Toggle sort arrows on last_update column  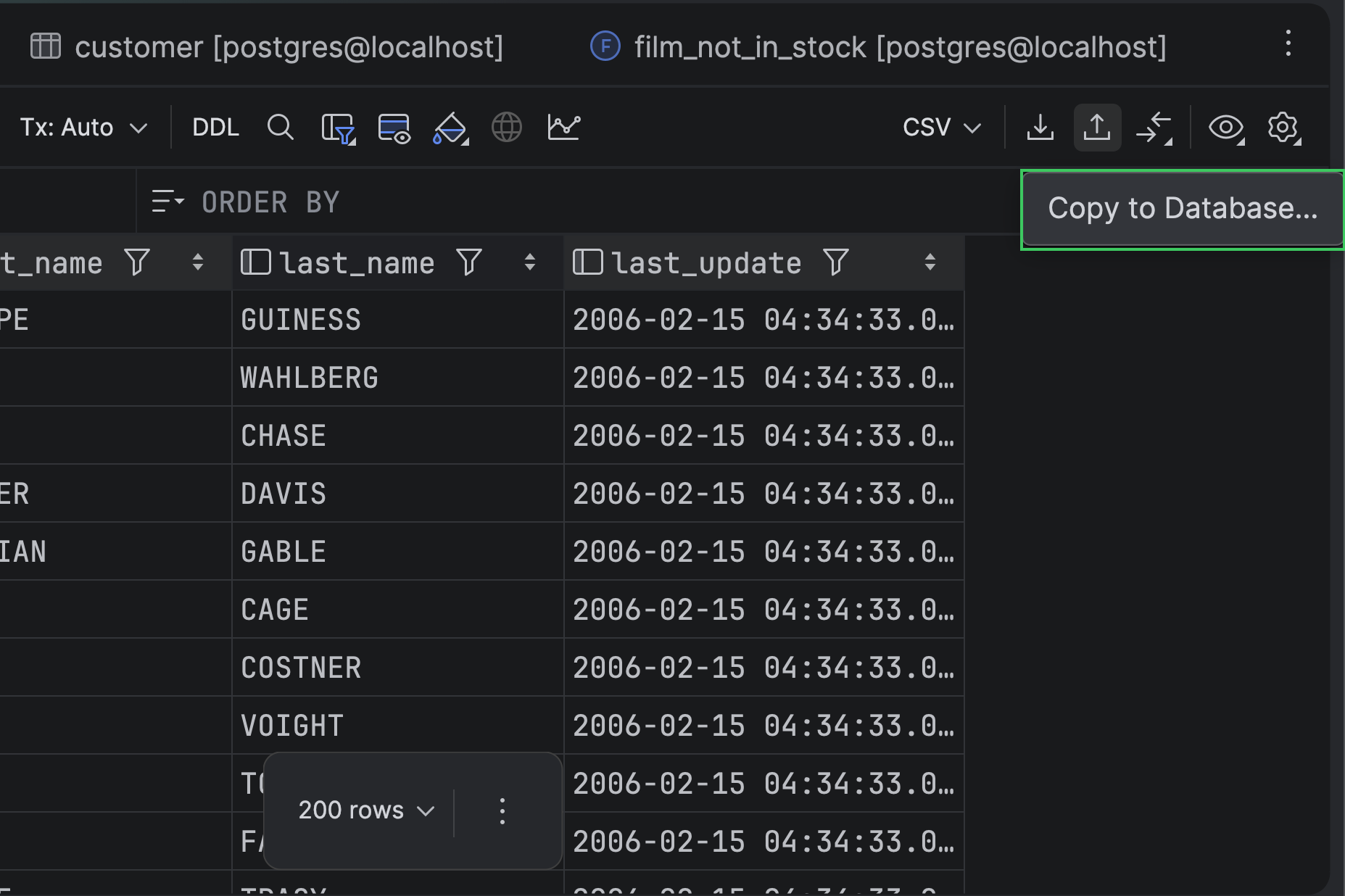(x=930, y=262)
